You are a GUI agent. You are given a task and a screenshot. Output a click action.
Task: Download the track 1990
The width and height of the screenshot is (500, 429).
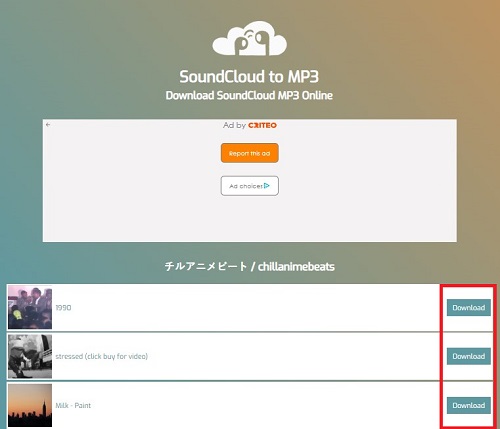point(469,307)
